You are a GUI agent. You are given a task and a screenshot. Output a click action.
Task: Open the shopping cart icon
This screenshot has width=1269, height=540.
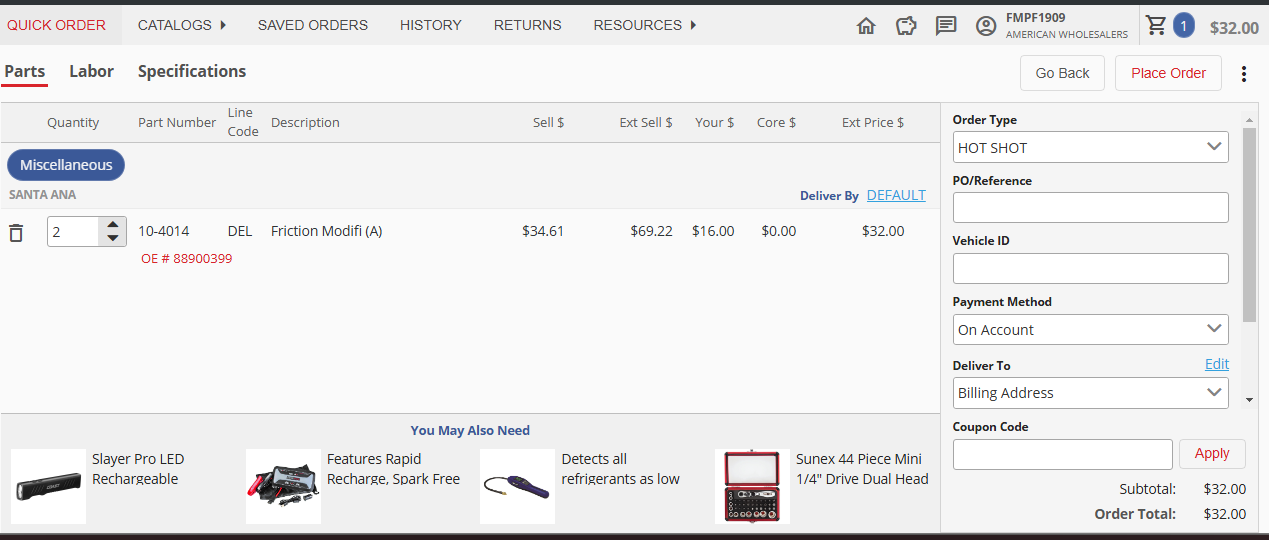pyautogui.click(x=1156, y=25)
